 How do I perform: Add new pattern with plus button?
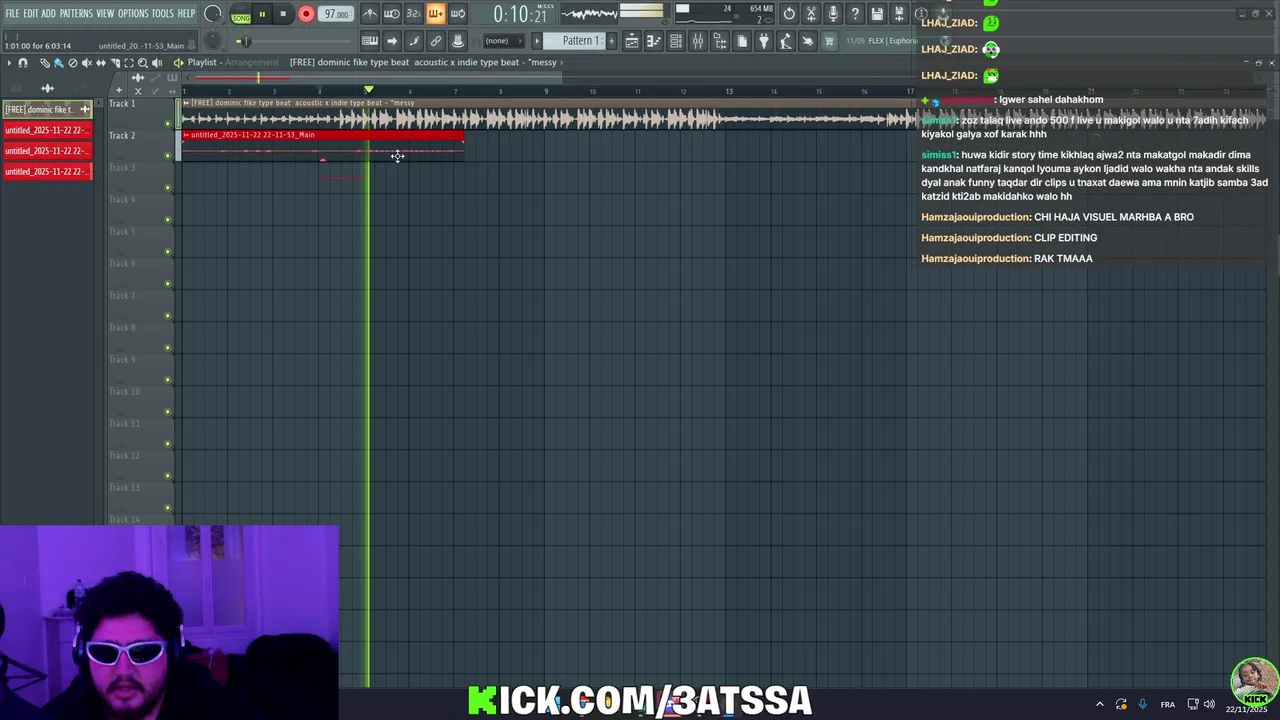coord(611,41)
